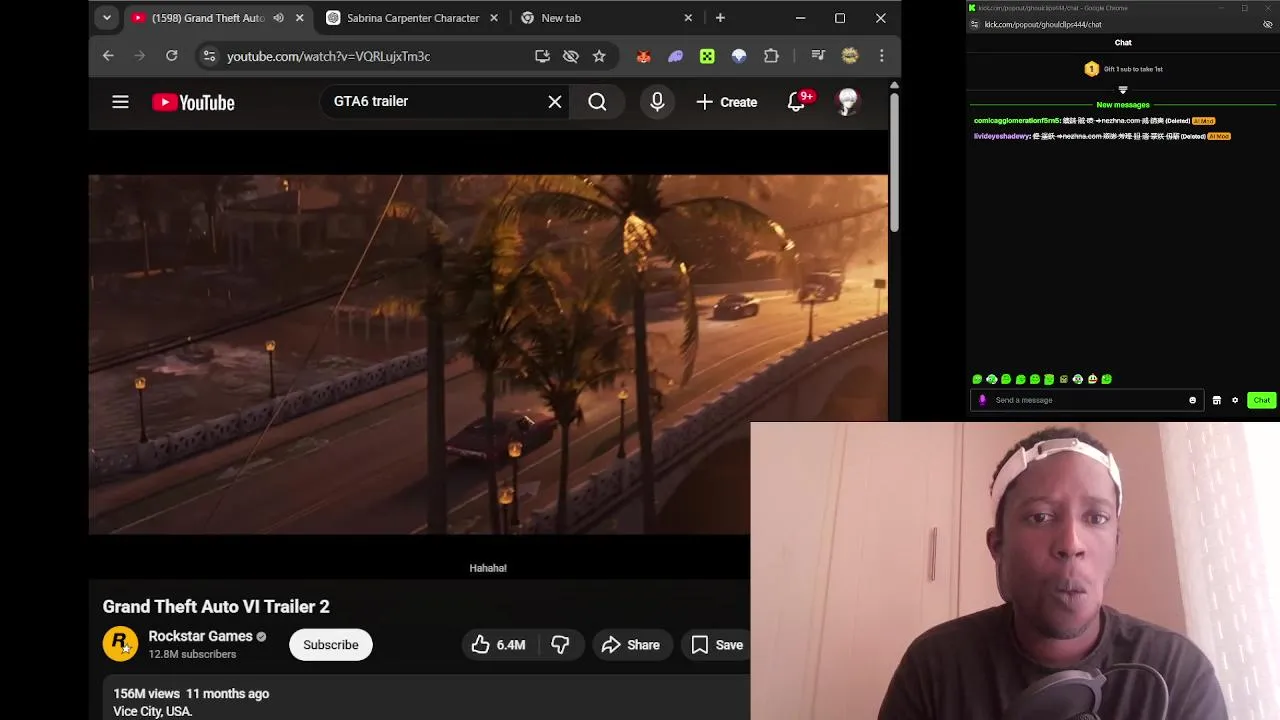Dislike the video
This screenshot has width=1280, height=720.
point(561,645)
